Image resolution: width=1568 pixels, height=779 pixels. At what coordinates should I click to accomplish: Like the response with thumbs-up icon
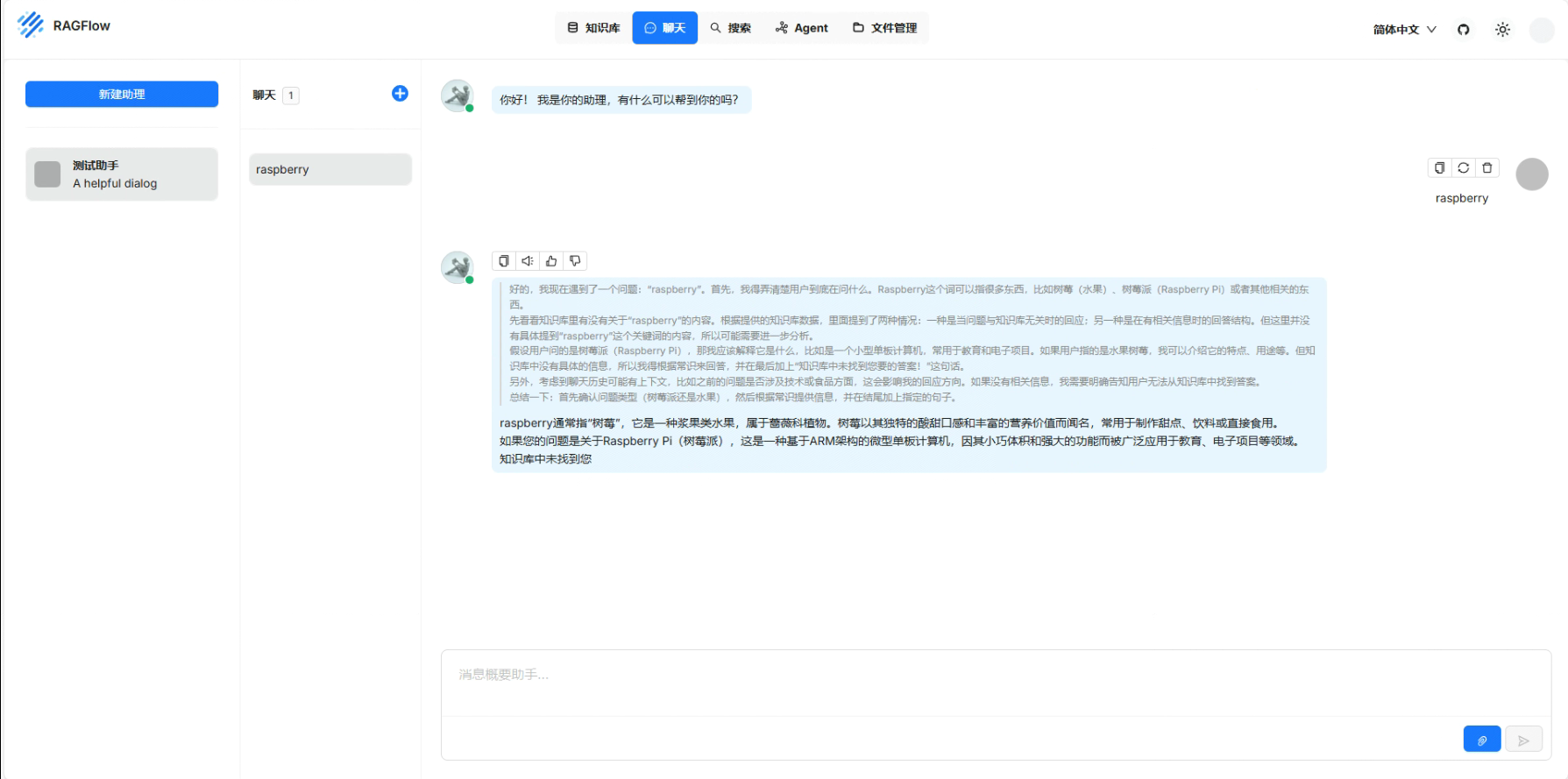tap(551, 261)
